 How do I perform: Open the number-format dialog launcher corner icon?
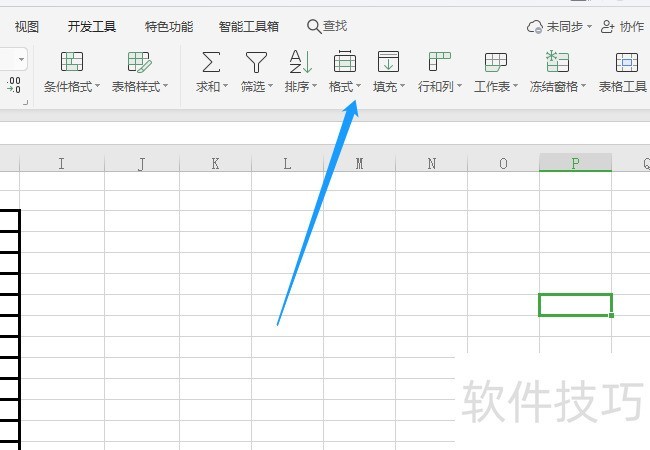pyautogui.click(x=26, y=102)
